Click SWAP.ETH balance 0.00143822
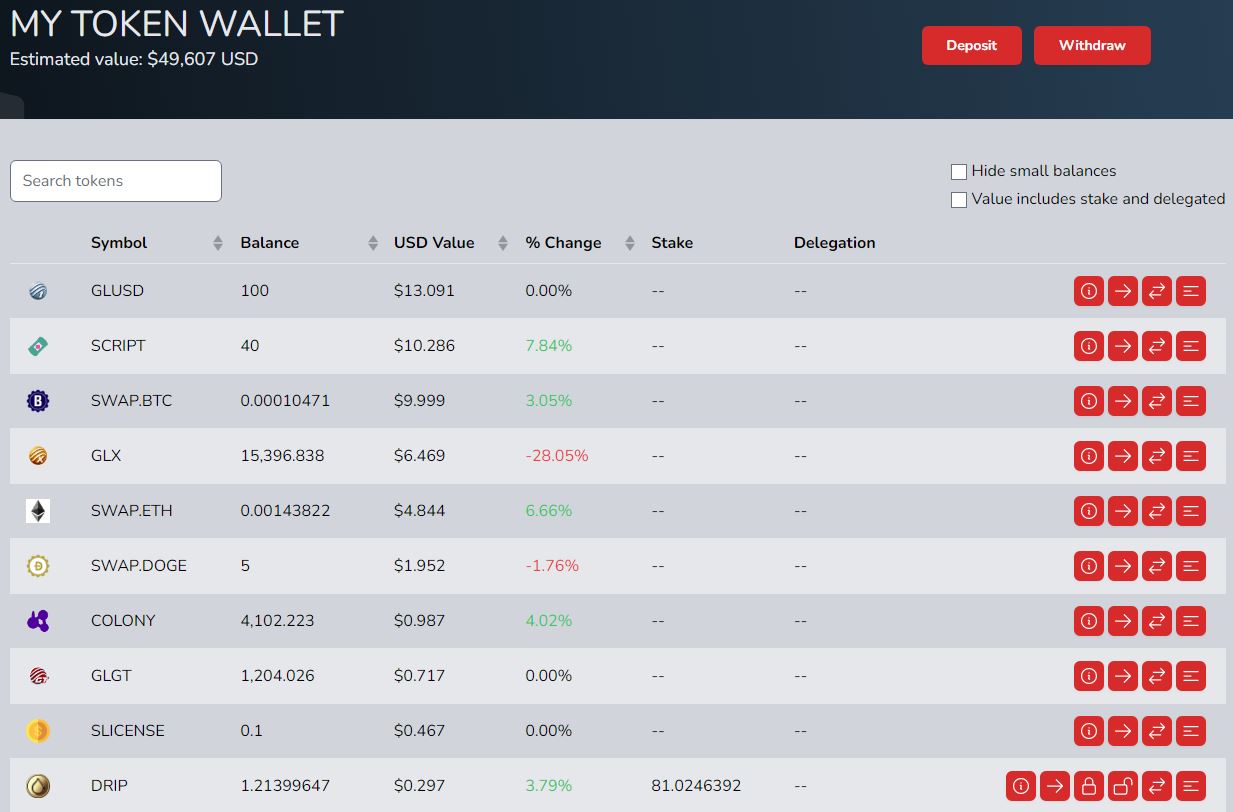 (285, 511)
